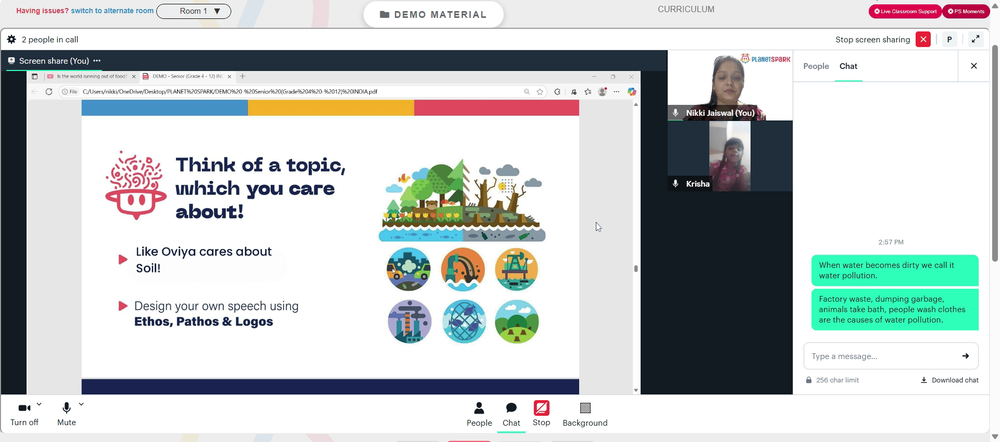
Task: Open call settings gear icon
Action: coord(11,40)
